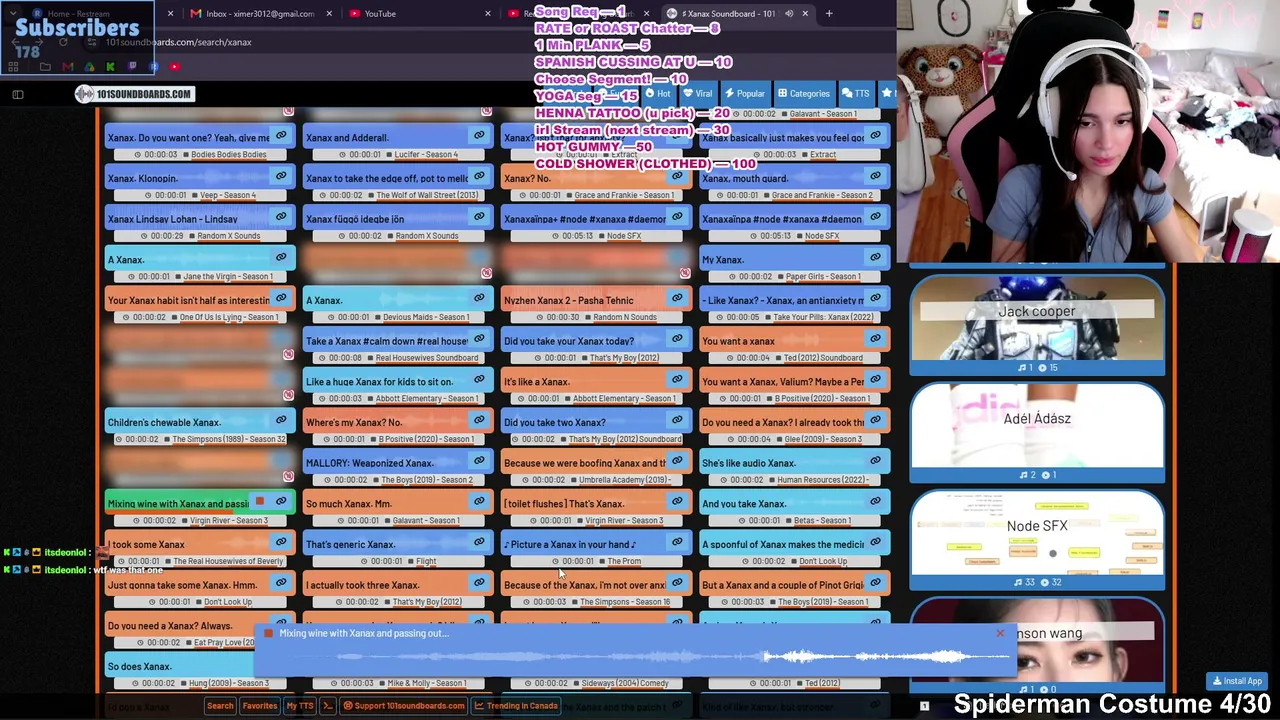Install the 101soundboards app
Image resolution: width=1280 pixels, height=720 pixels.
point(1237,682)
